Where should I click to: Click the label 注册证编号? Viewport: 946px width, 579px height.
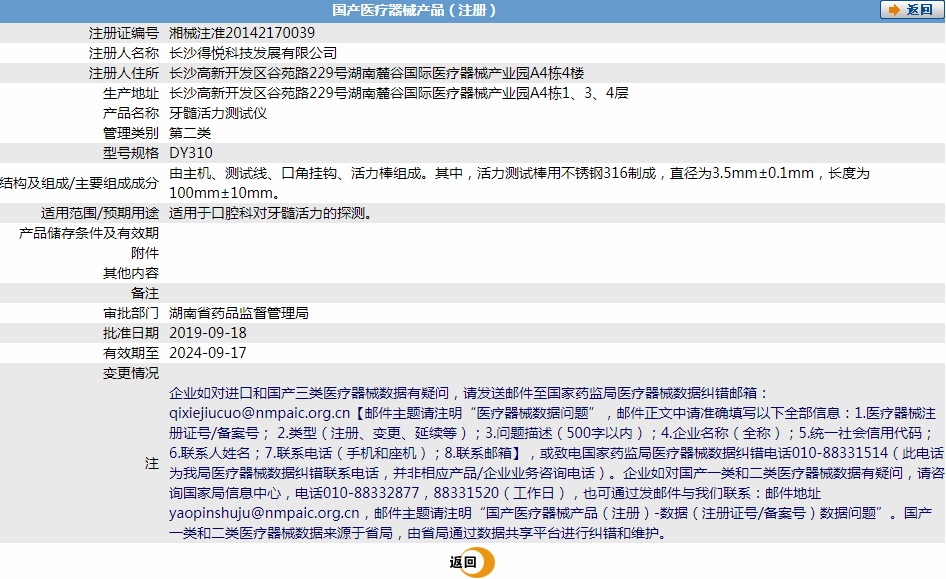tap(124, 33)
